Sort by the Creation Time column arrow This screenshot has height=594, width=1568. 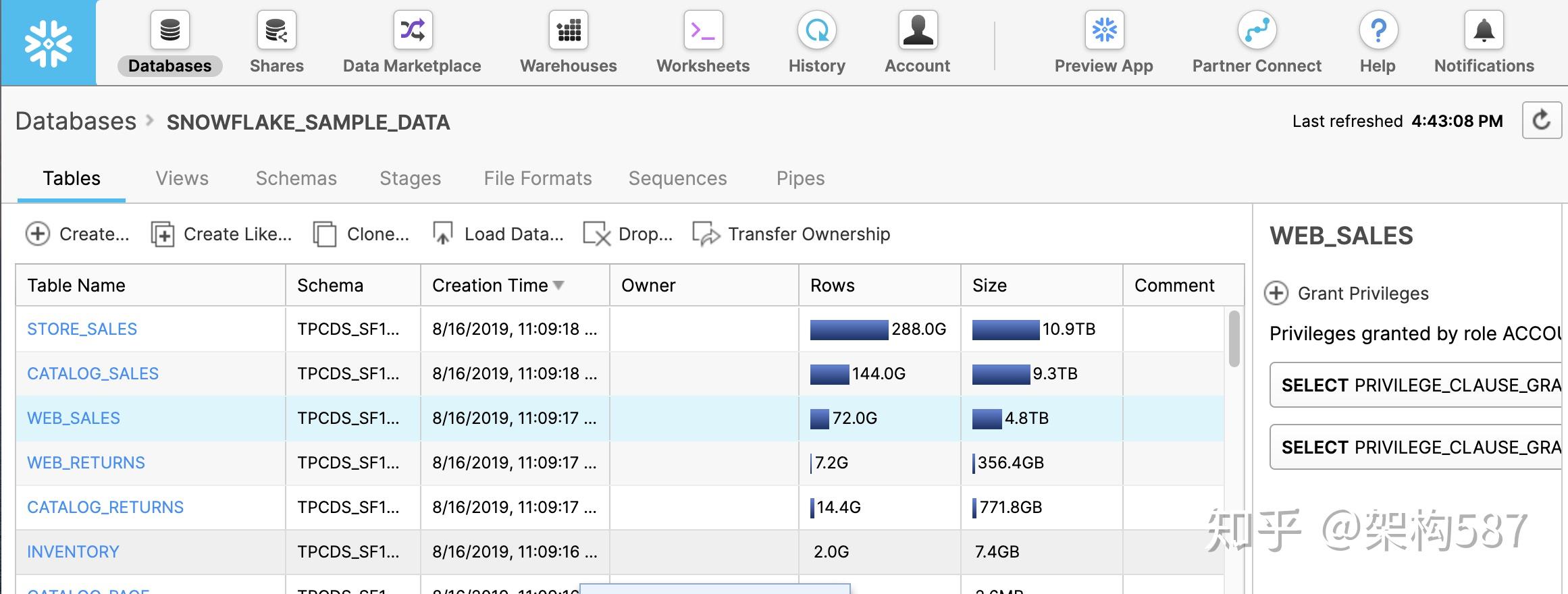click(558, 286)
